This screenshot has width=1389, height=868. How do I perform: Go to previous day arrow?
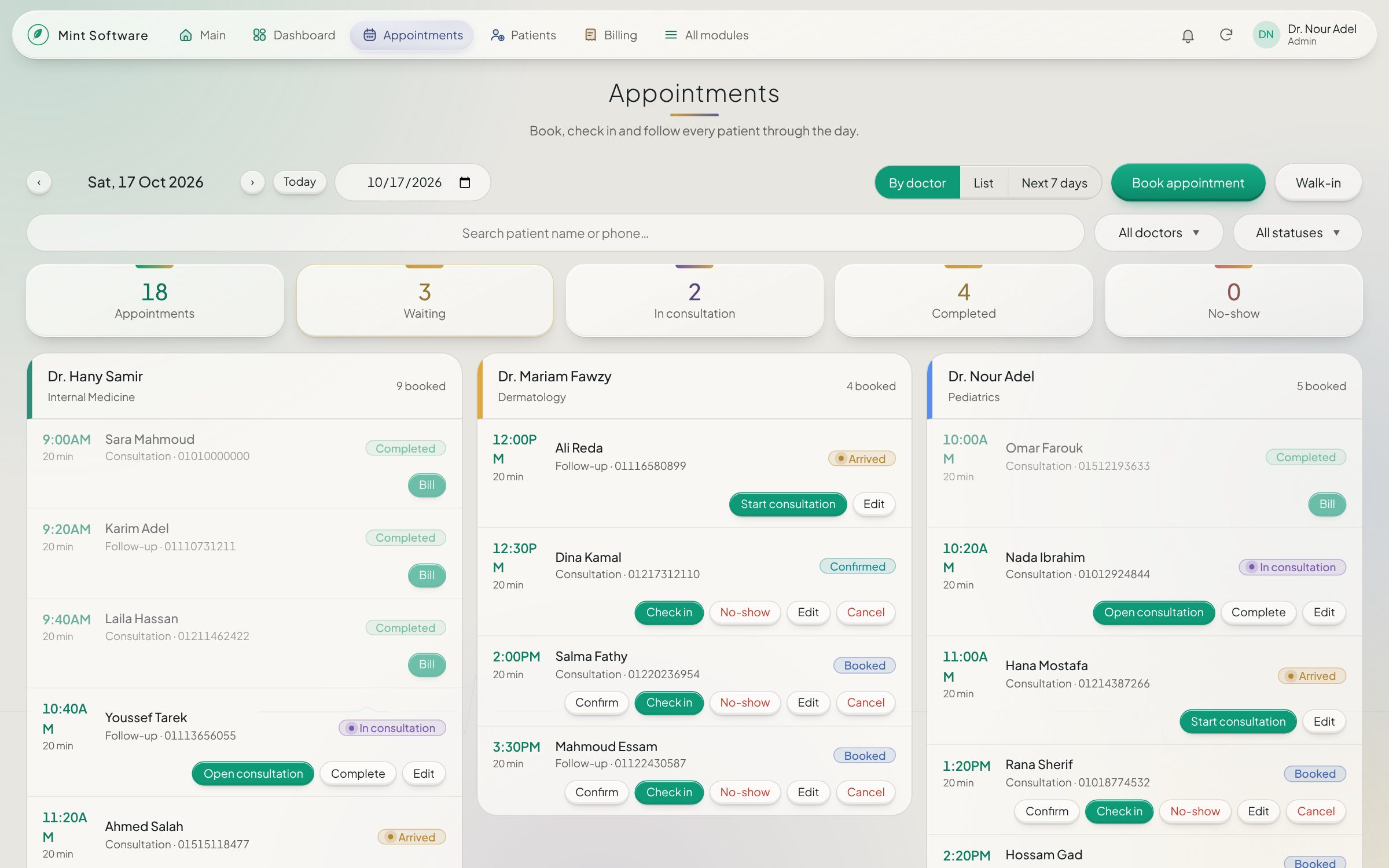point(39,182)
